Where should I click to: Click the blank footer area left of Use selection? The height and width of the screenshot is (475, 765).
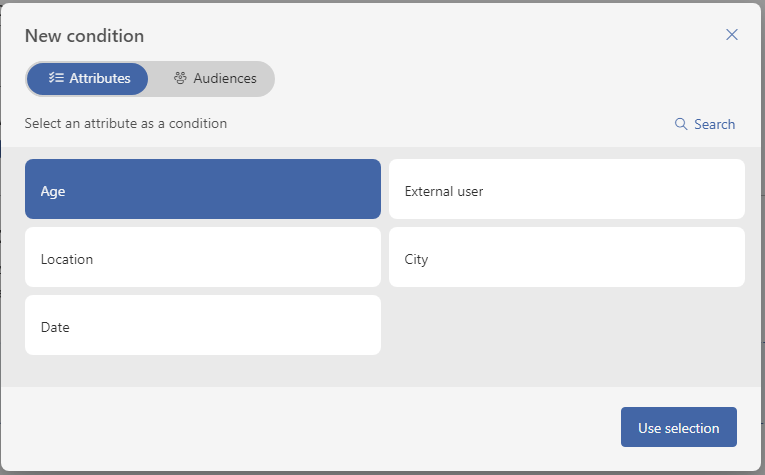point(312,427)
